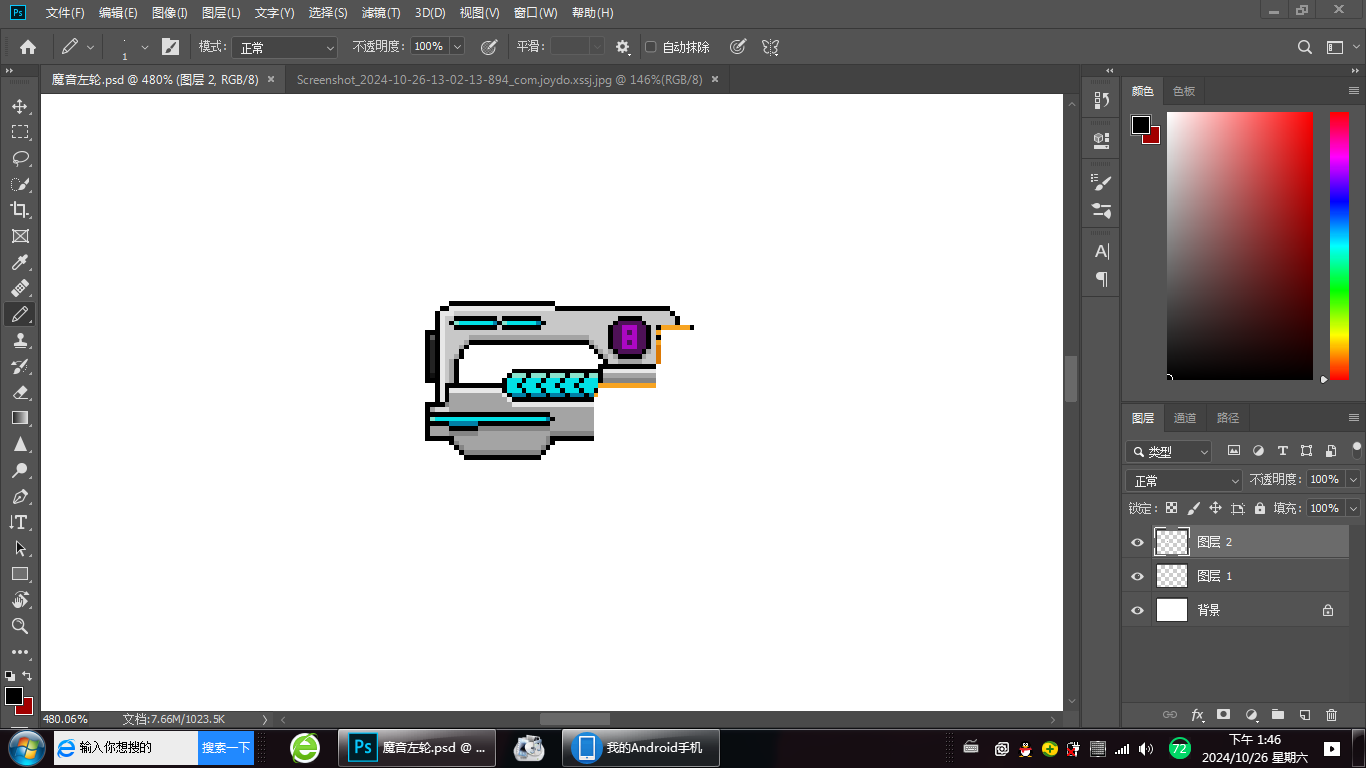Select the Dodge tool
Viewport: 1366px width, 768px height.
click(x=19, y=470)
